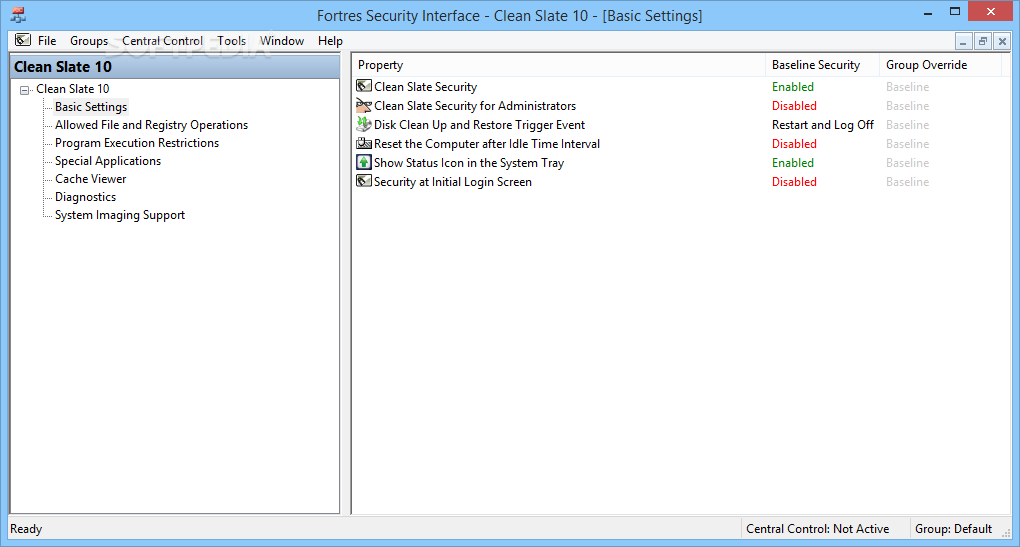Select the Clean Slate 10 root tree item
1020x547 pixels.
coord(73,88)
